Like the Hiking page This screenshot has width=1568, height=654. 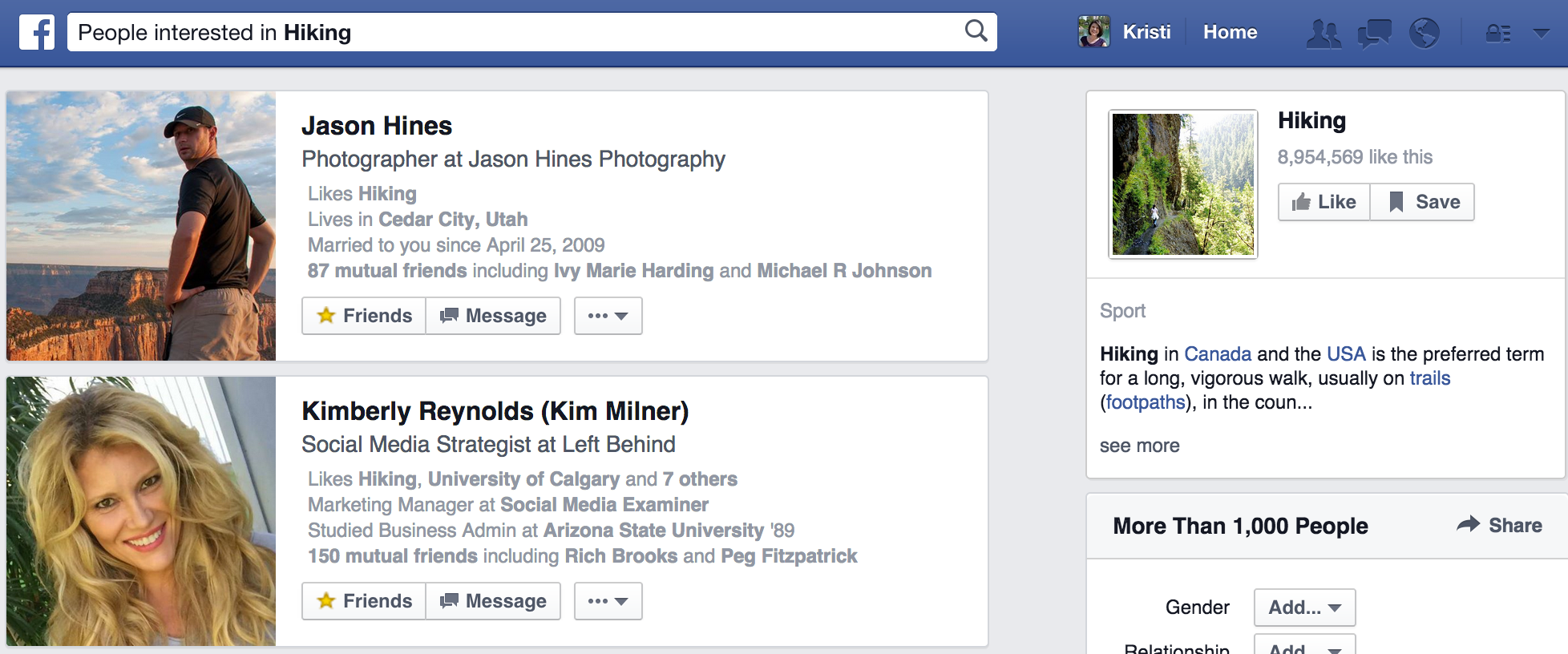(1324, 202)
